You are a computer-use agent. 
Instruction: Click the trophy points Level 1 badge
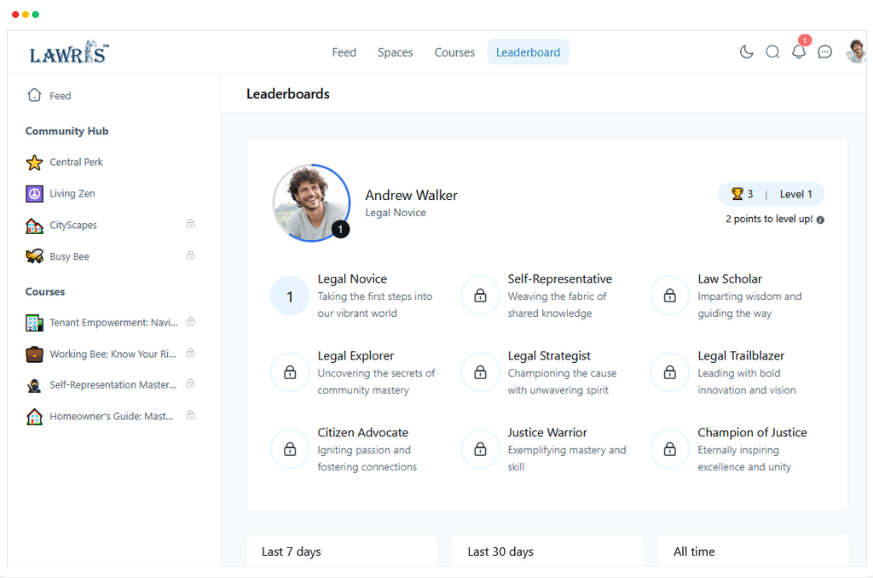click(771, 194)
